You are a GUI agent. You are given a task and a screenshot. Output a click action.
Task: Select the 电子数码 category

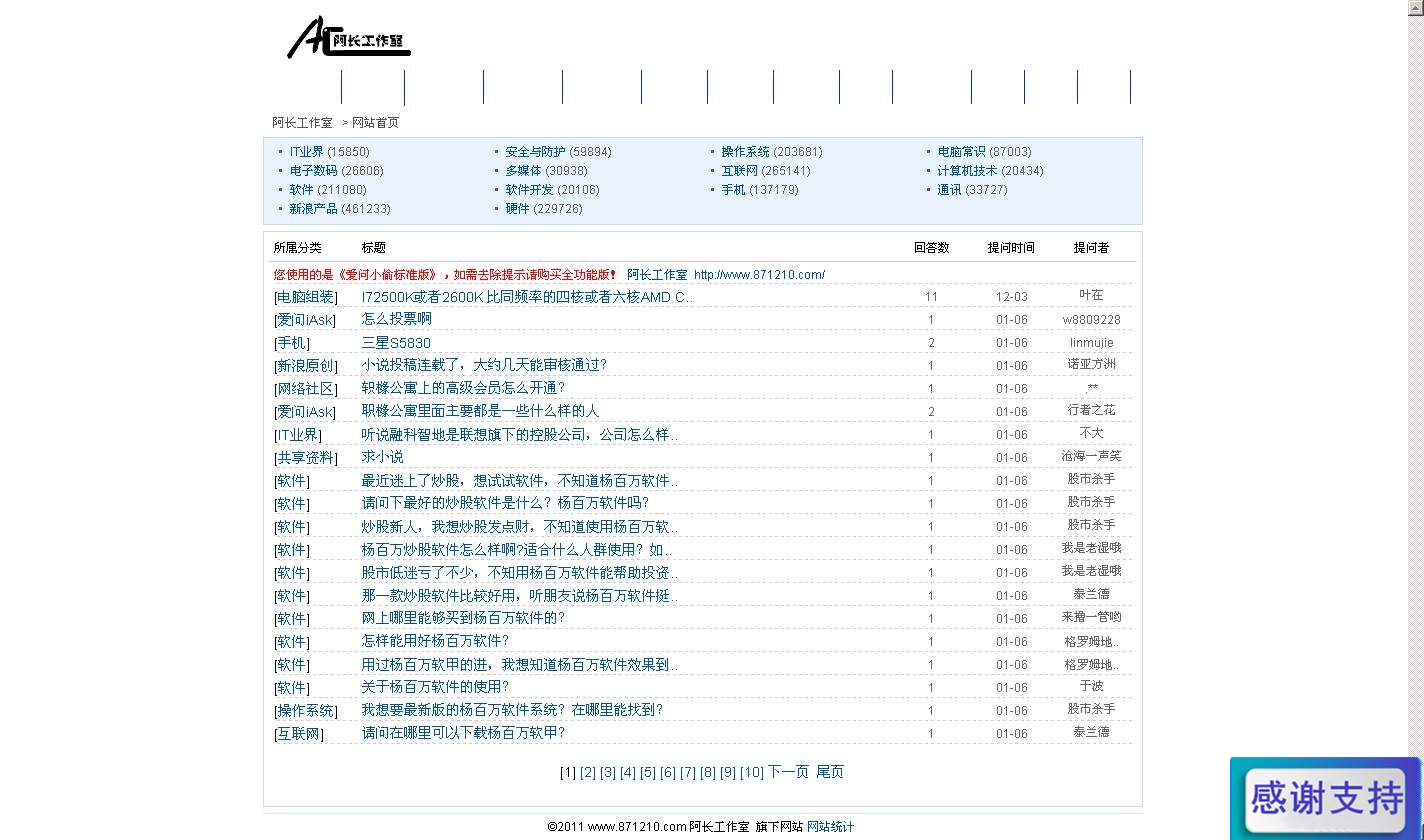pos(313,171)
